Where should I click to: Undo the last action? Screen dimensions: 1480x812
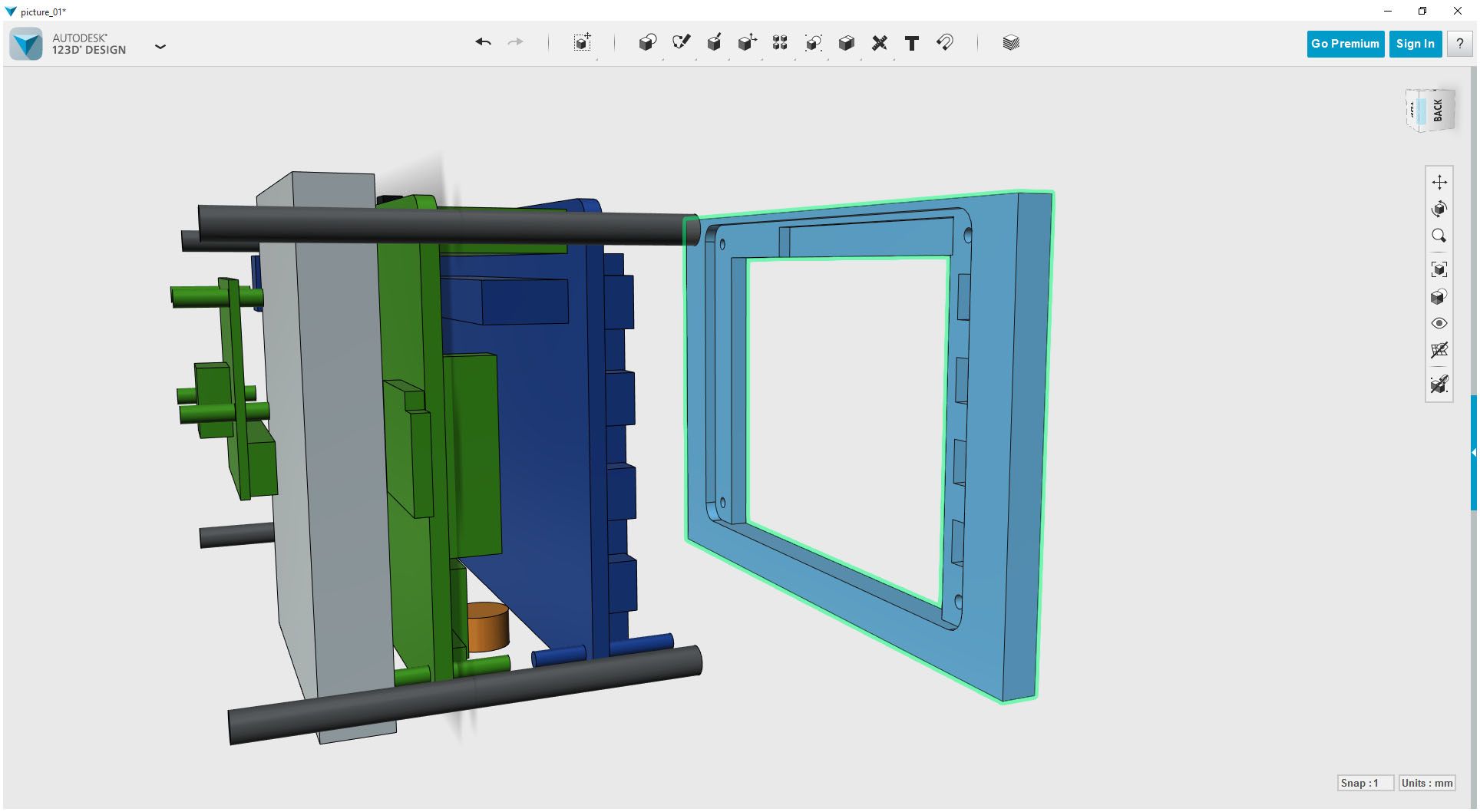pyautogui.click(x=483, y=43)
